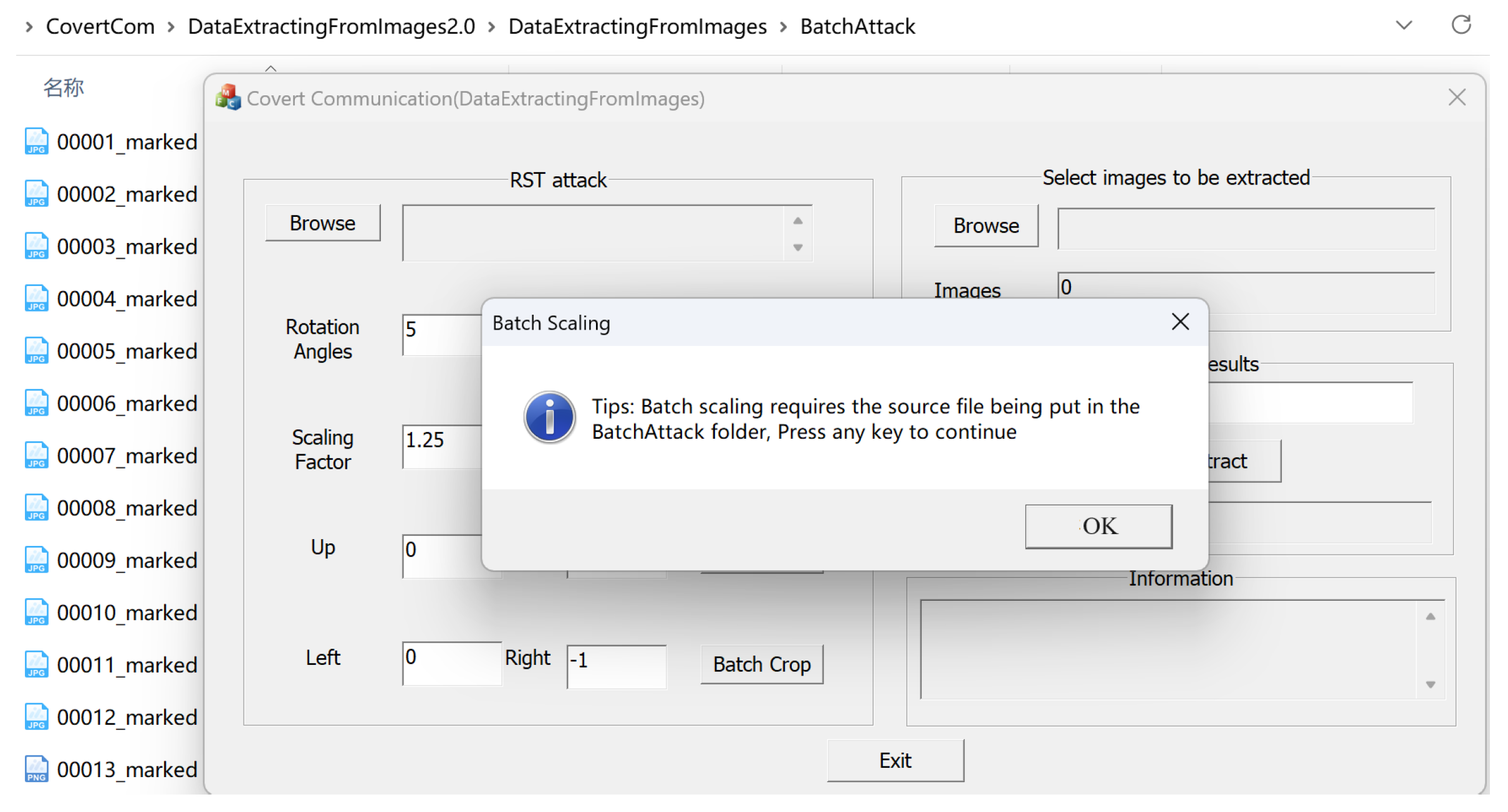
Task: Close the Batch Scaling dialog with X
Action: (x=1180, y=322)
